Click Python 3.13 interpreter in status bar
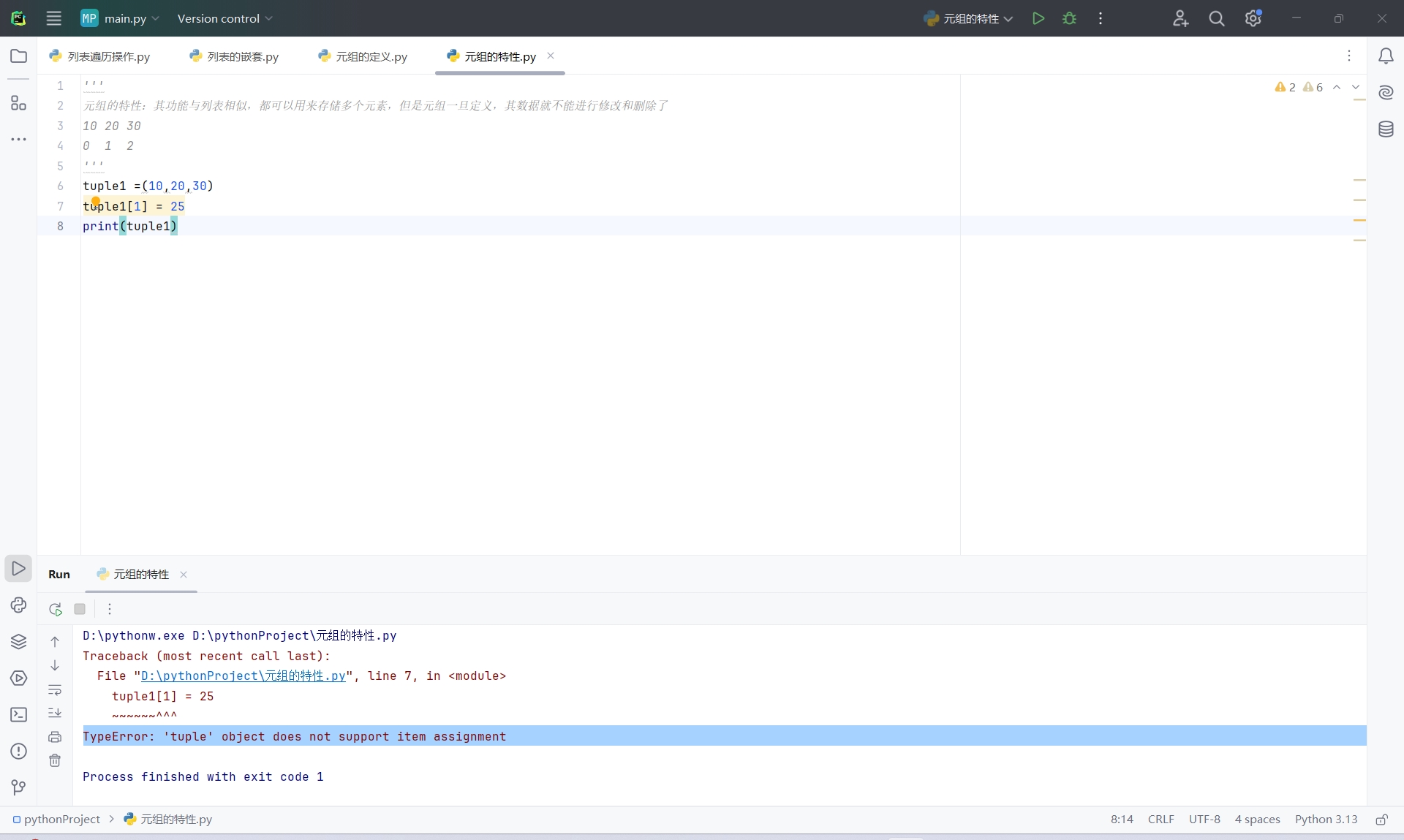Image resolution: width=1404 pixels, height=840 pixels. 1325,819
